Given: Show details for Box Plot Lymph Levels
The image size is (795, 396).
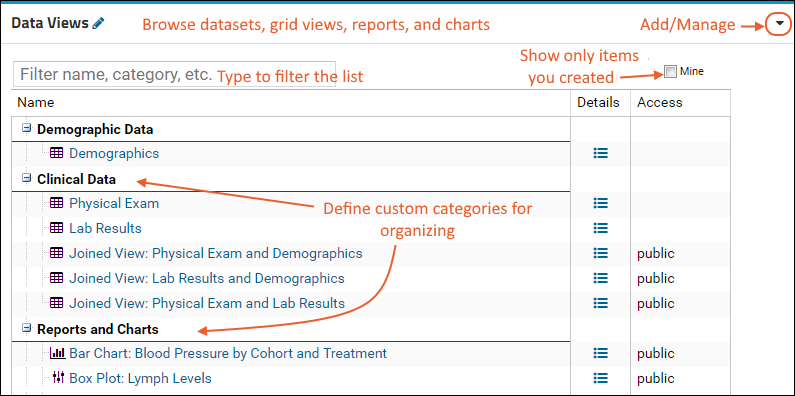Looking at the screenshot, I should pyautogui.click(x=600, y=378).
